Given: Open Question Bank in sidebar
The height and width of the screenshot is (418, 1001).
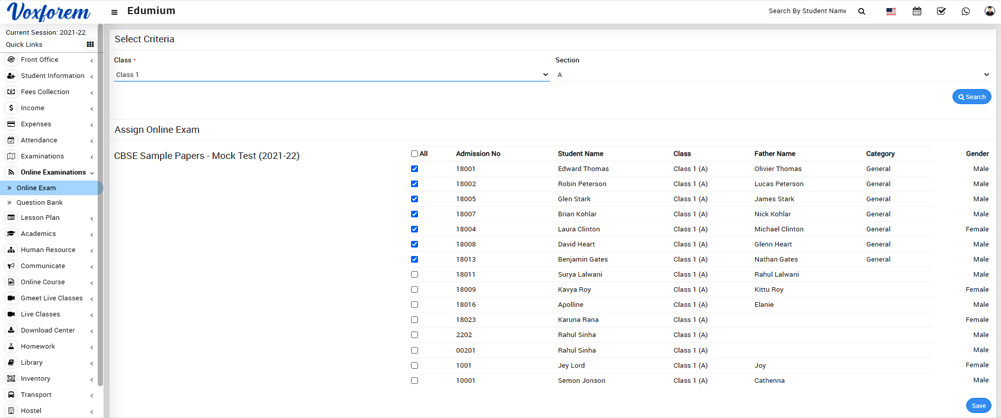Looking at the screenshot, I should 39,203.
